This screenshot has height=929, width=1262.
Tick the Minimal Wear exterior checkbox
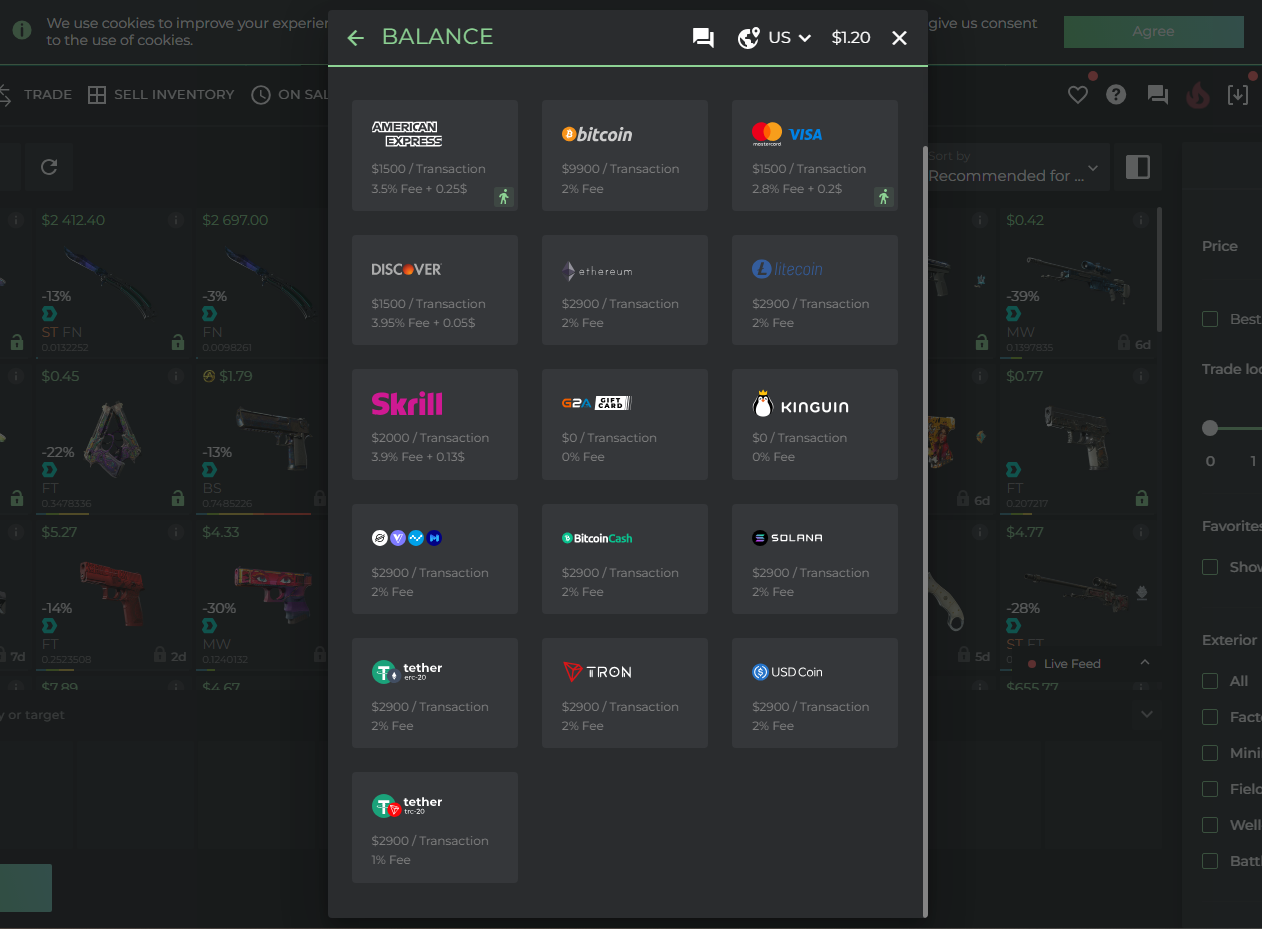pos(1210,753)
